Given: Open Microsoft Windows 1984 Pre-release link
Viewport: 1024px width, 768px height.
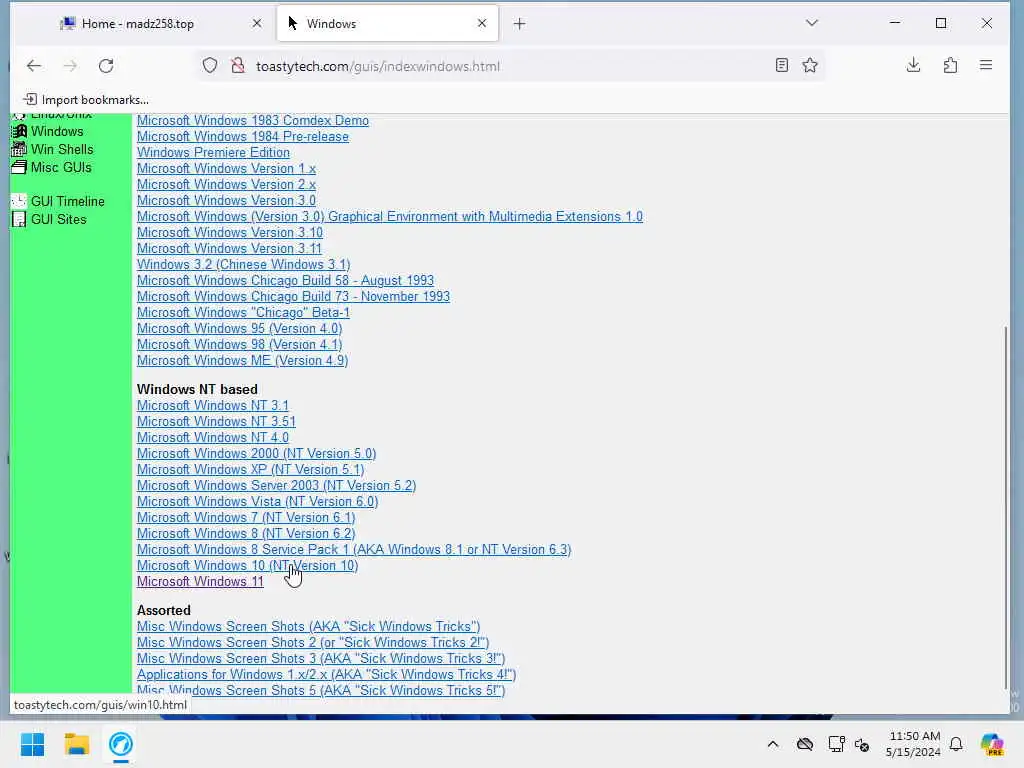Looking at the screenshot, I should pos(242,136).
